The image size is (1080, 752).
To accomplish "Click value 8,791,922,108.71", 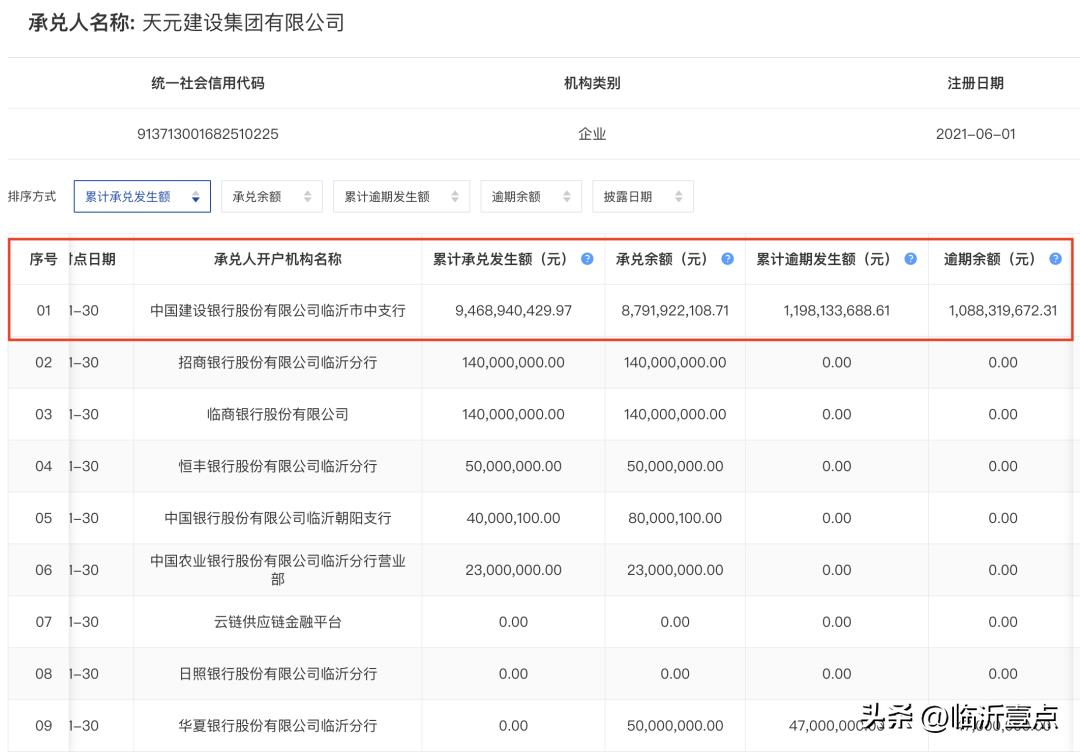I will (x=675, y=311).
